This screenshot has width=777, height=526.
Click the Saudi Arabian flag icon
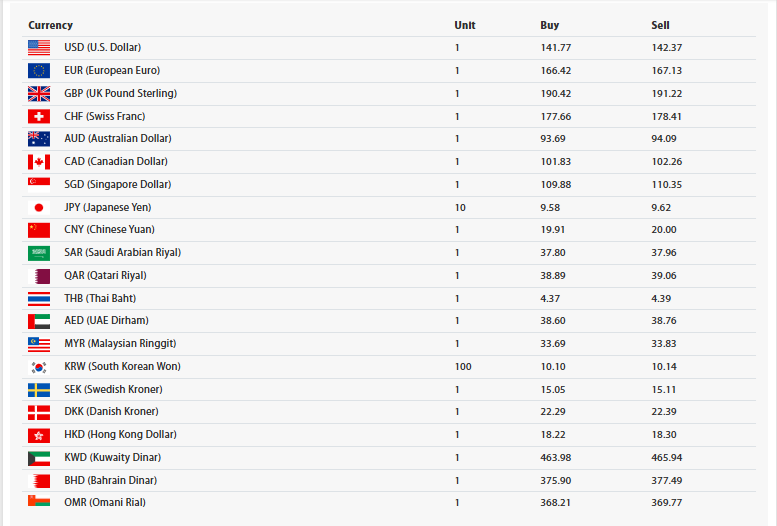click(39, 253)
